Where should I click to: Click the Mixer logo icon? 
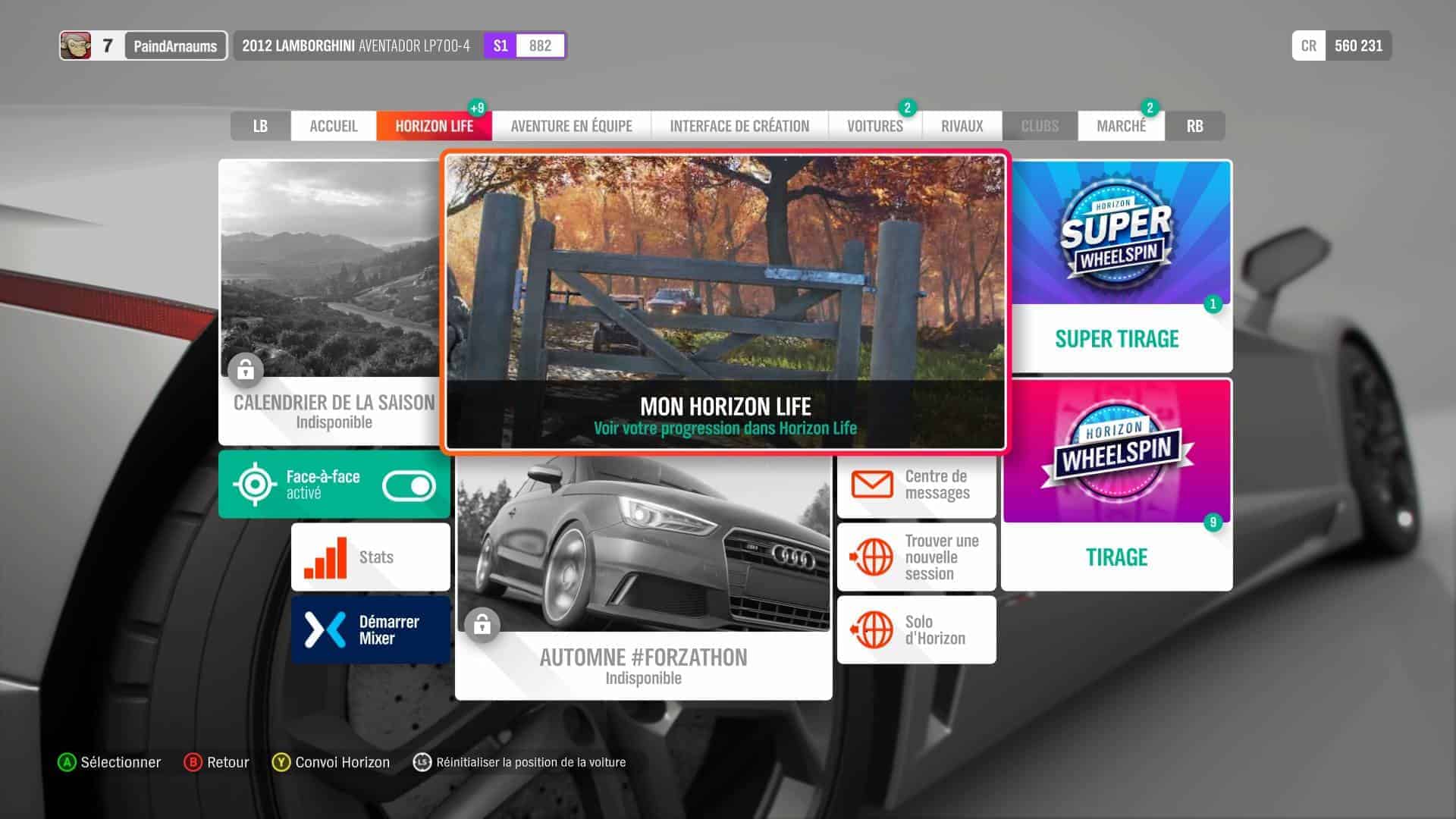click(325, 629)
